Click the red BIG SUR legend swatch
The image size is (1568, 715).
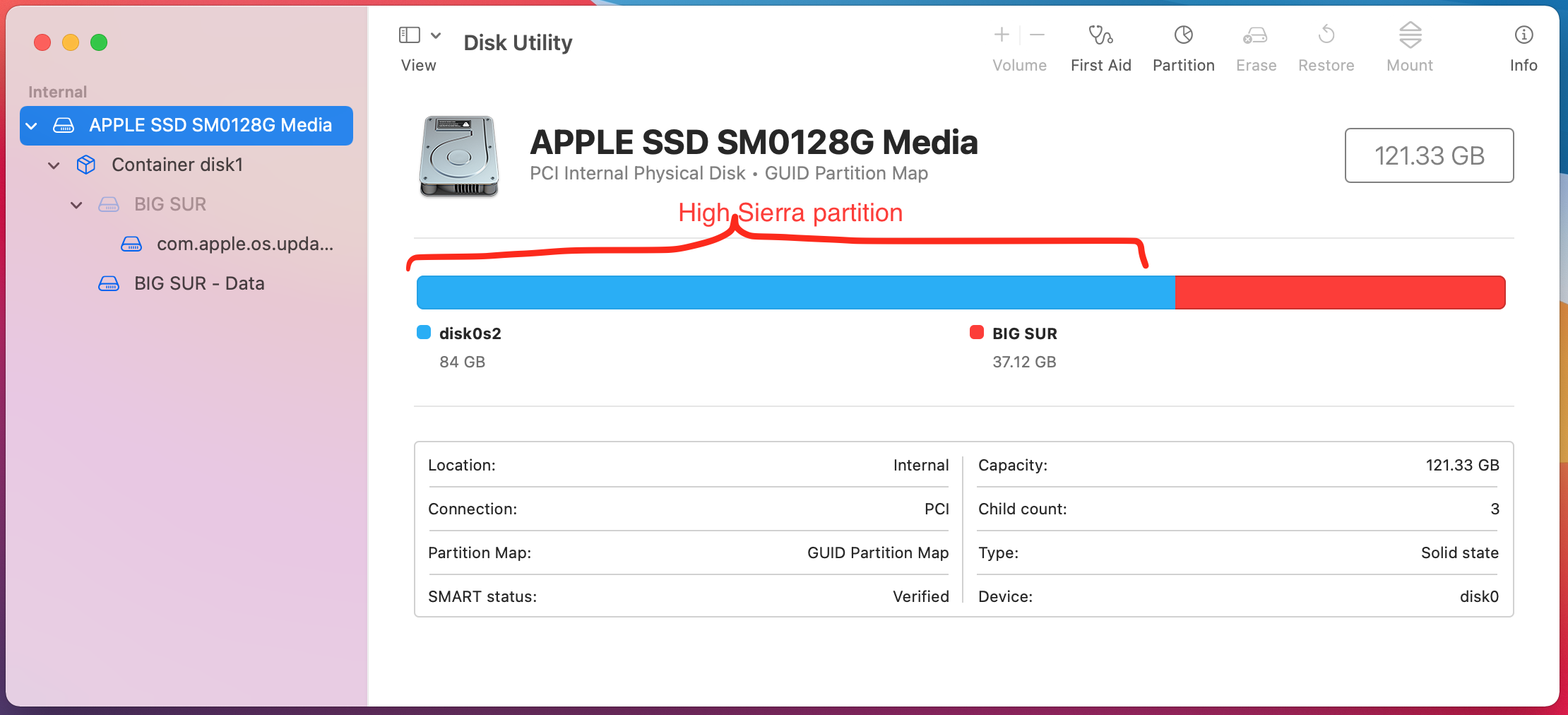click(x=977, y=333)
